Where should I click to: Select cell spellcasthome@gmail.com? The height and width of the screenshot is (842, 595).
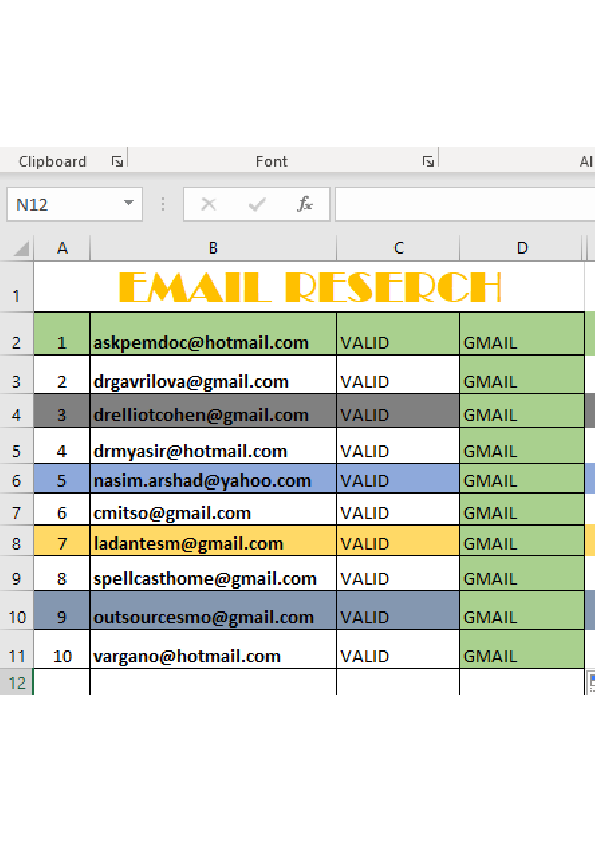pyautogui.click(x=213, y=574)
